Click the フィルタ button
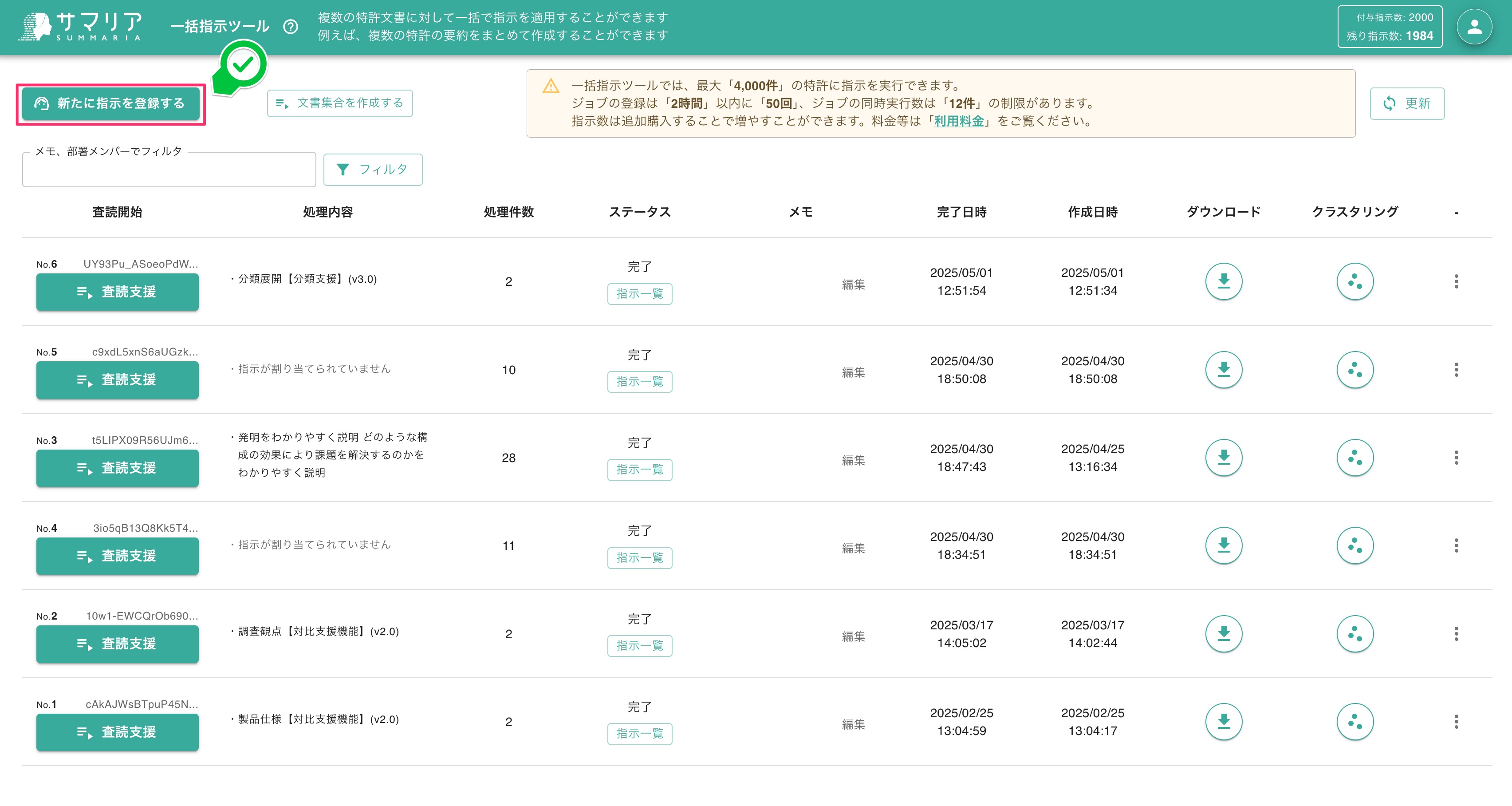The height and width of the screenshot is (806, 1512). click(x=373, y=170)
